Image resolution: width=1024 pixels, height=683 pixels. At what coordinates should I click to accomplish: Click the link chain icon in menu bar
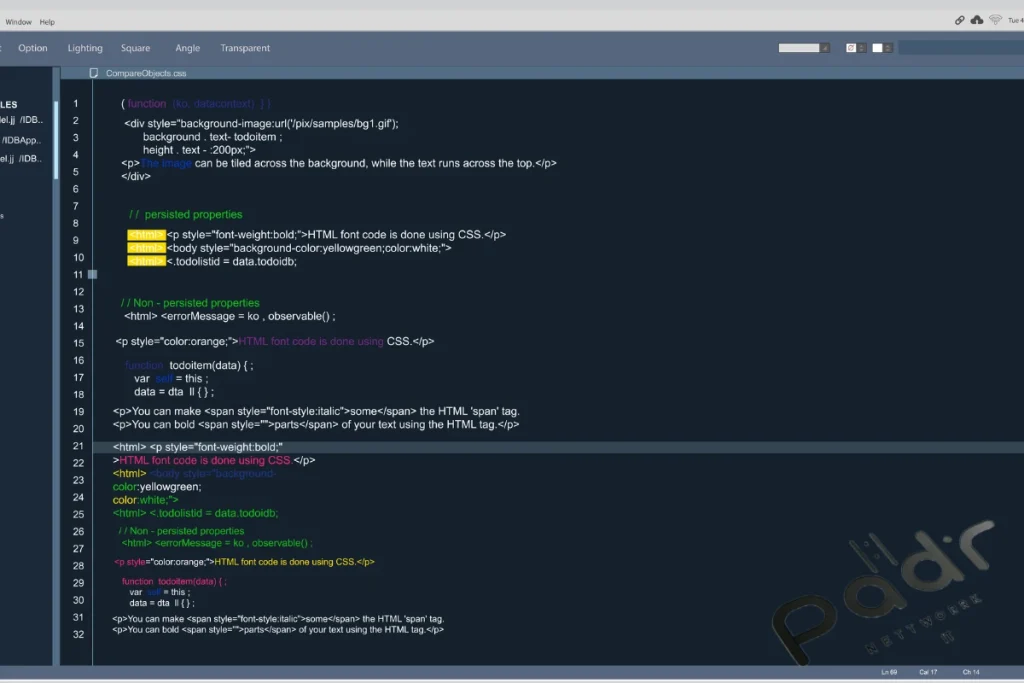pyautogui.click(x=960, y=20)
